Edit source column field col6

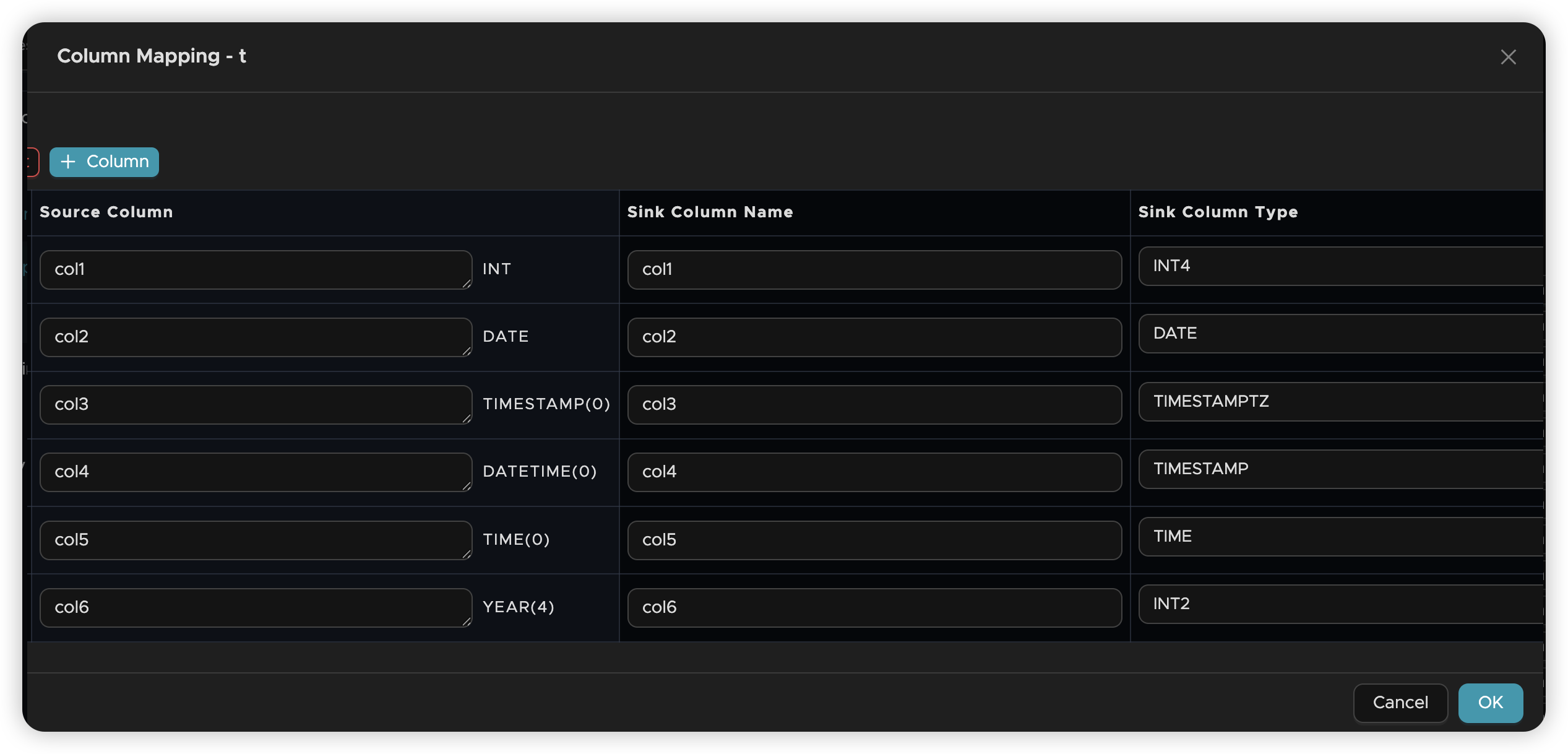tap(256, 607)
